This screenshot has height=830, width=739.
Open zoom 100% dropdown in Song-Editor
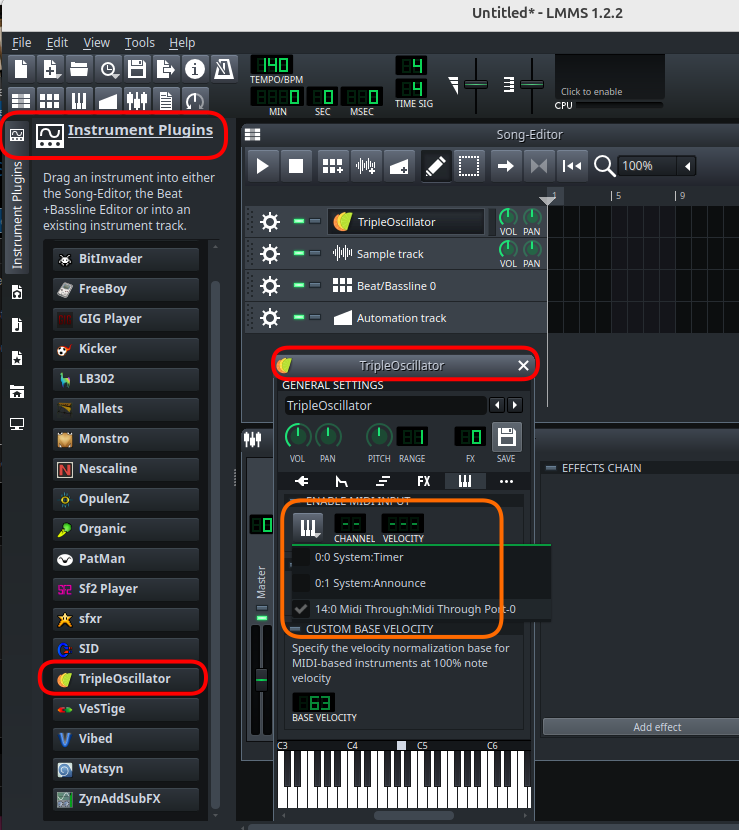687,166
